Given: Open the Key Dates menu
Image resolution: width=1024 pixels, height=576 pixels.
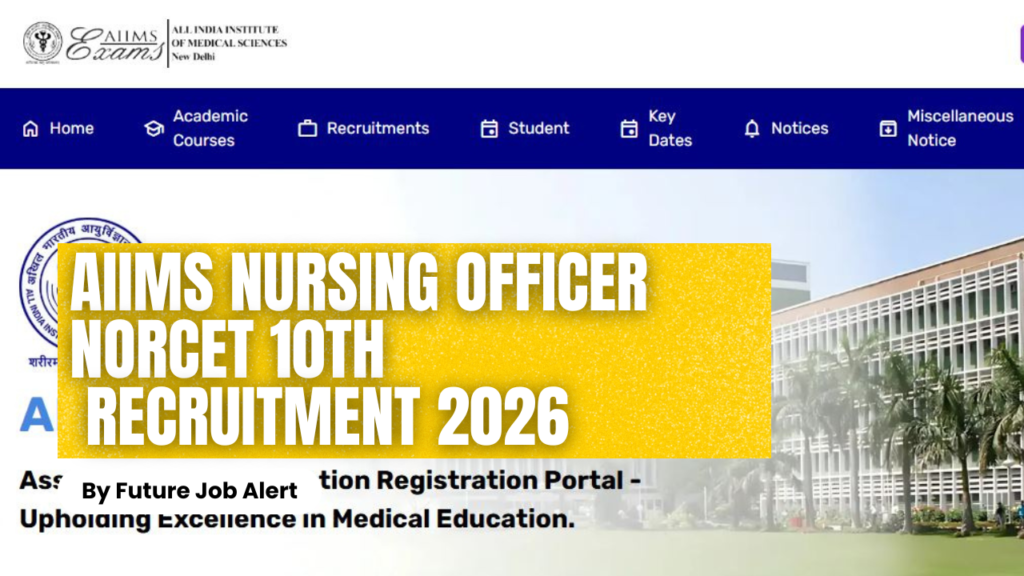Looking at the screenshot, I should tap(656, 129).
